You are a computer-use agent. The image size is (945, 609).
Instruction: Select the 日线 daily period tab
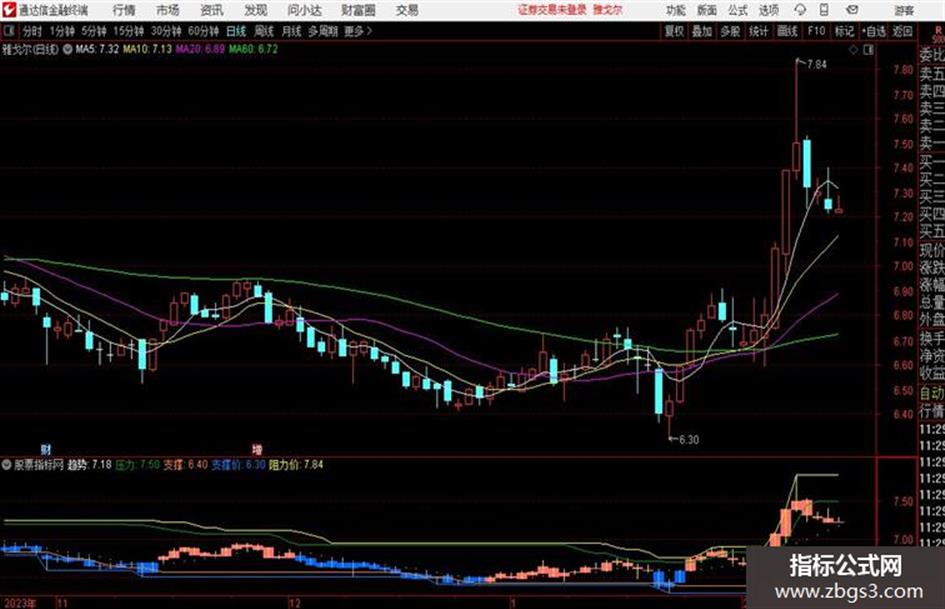click(x=236, y=31)
